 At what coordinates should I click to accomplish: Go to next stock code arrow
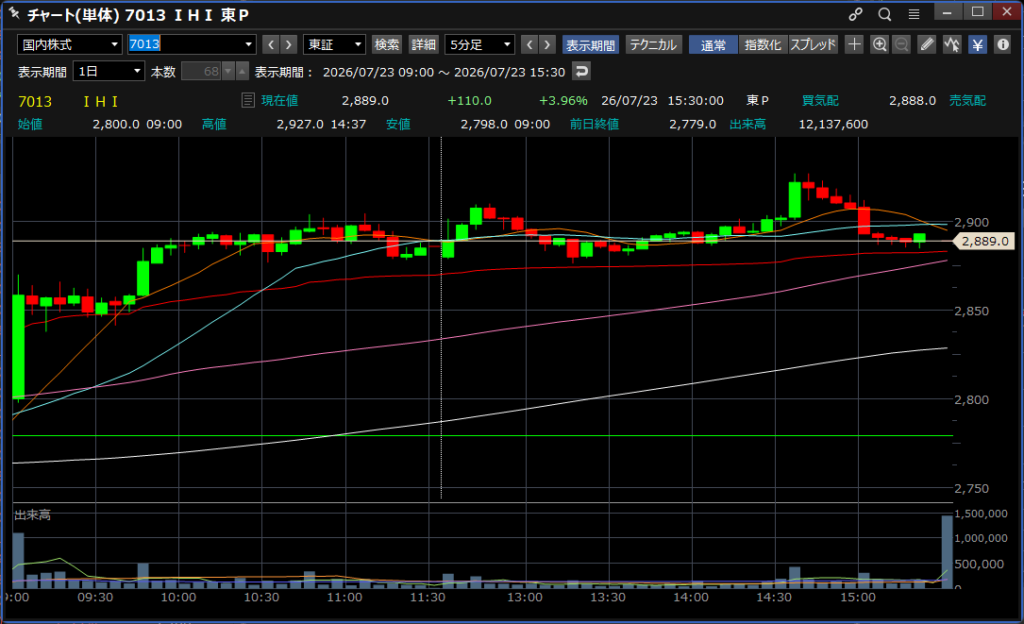coord(289,44)
